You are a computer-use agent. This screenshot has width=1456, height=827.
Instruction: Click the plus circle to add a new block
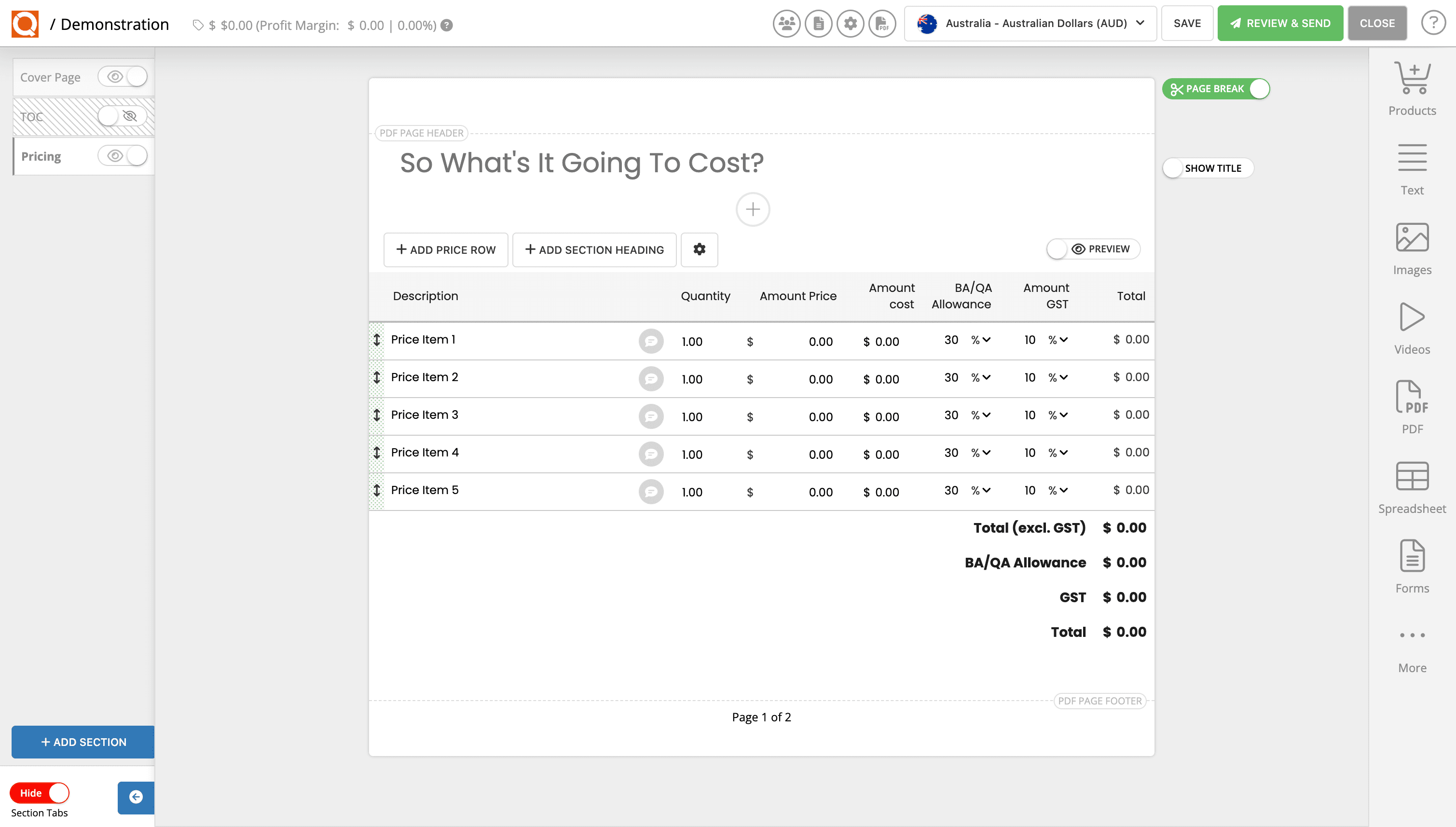click(x=753, y=209)
